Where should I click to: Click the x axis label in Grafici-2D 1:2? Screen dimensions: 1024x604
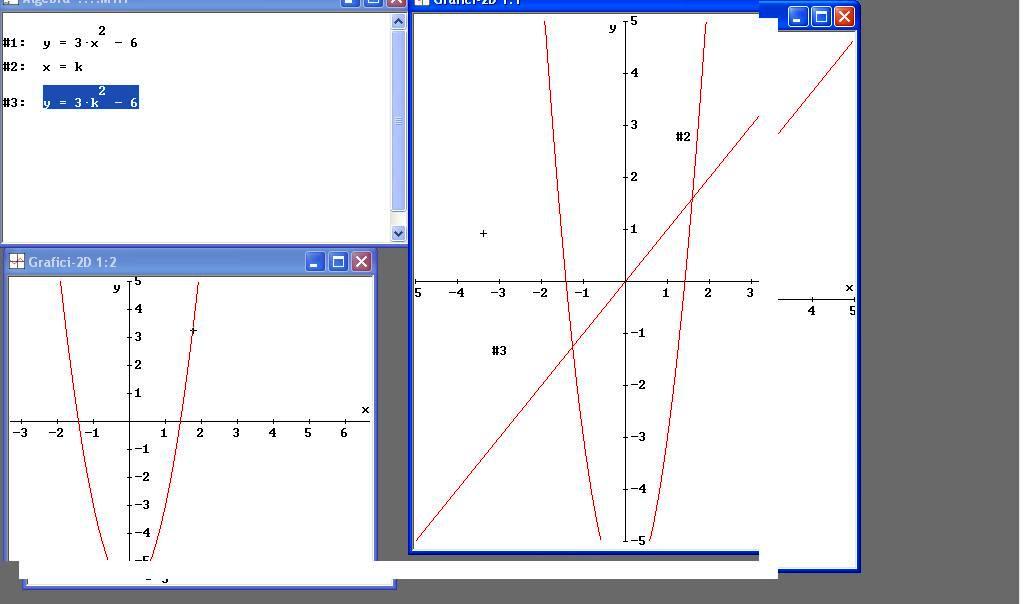tap(365, 410)
